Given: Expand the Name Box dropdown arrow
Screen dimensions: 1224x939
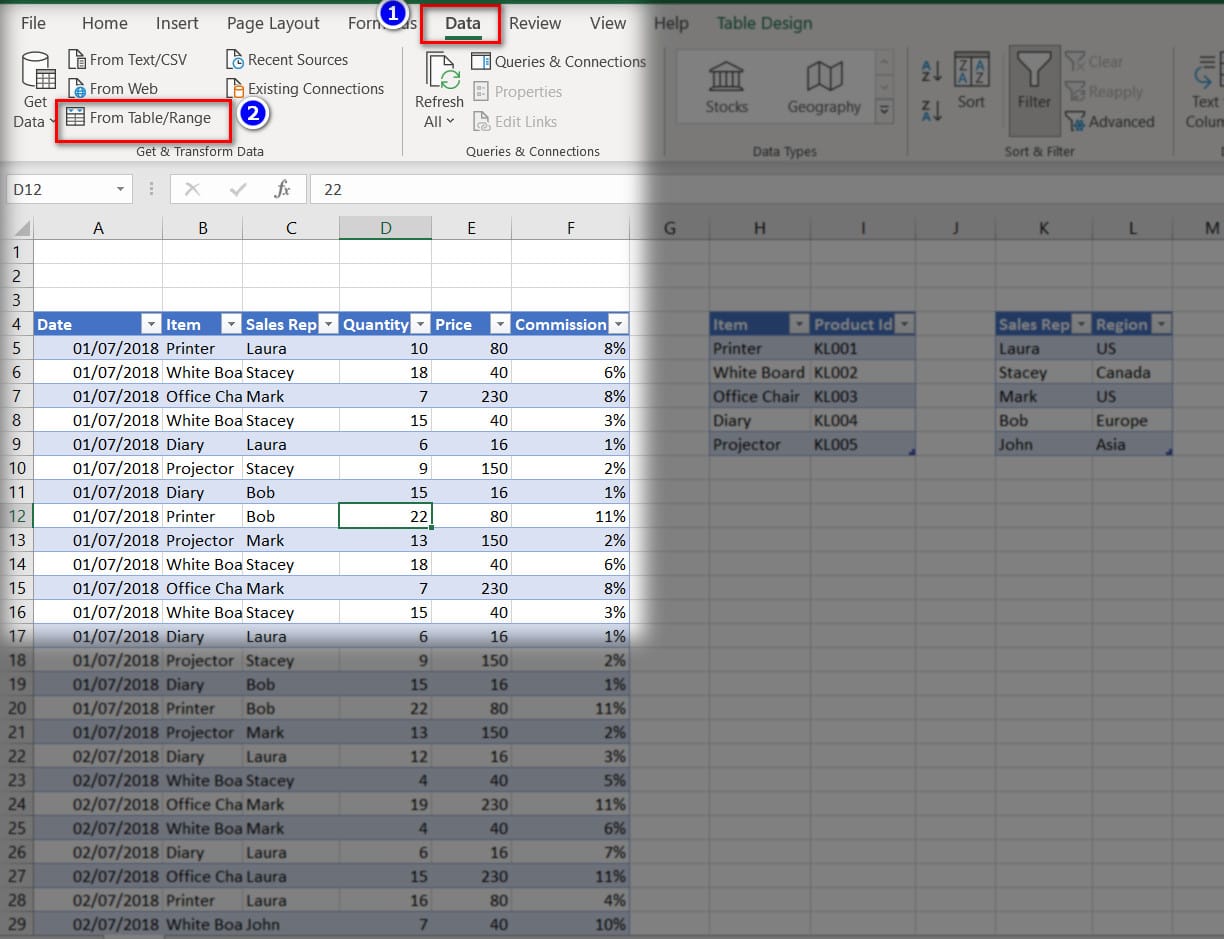Looking at the screenshot, I should 120,189.
